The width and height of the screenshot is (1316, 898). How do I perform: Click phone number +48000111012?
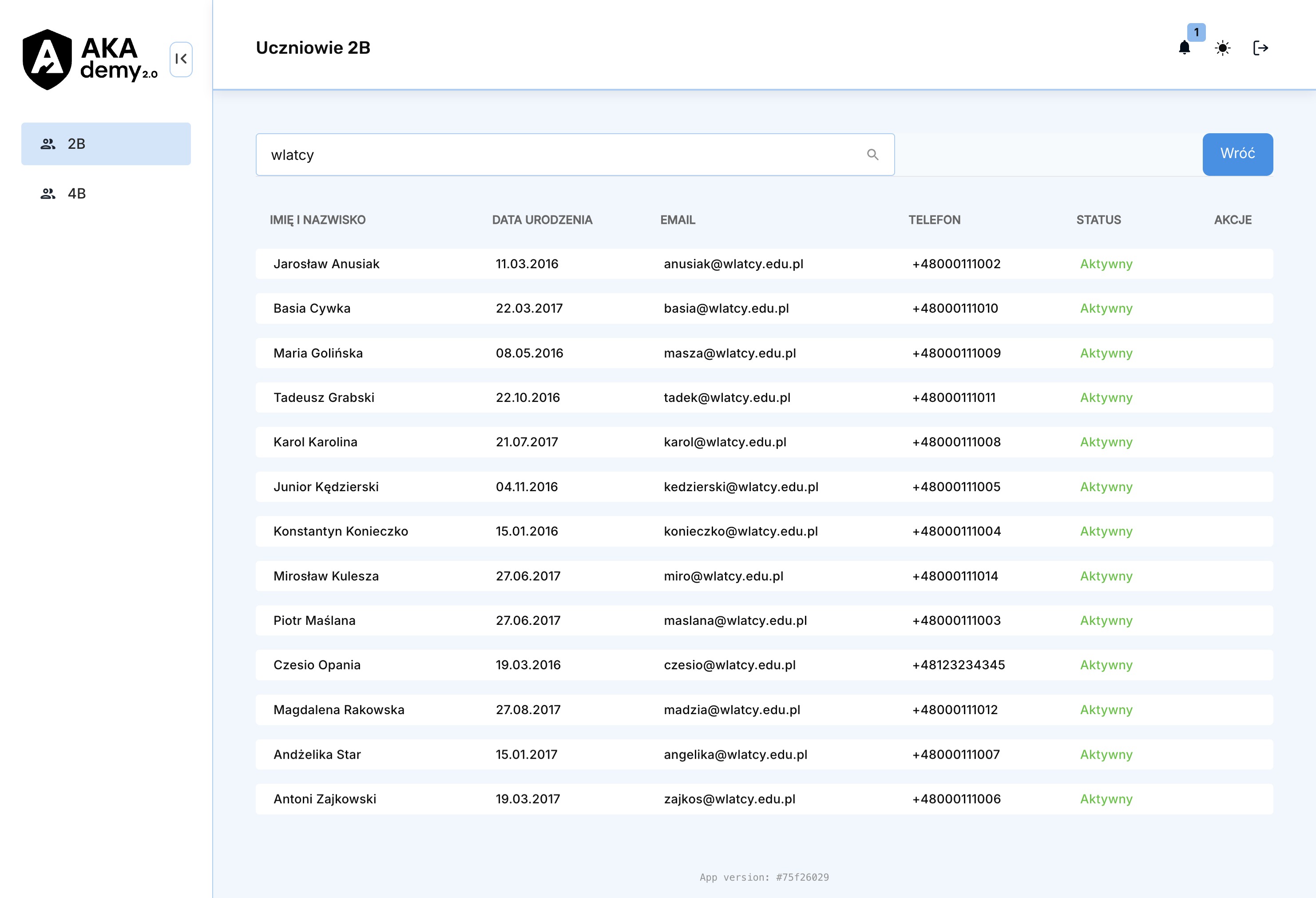(955, 710)
